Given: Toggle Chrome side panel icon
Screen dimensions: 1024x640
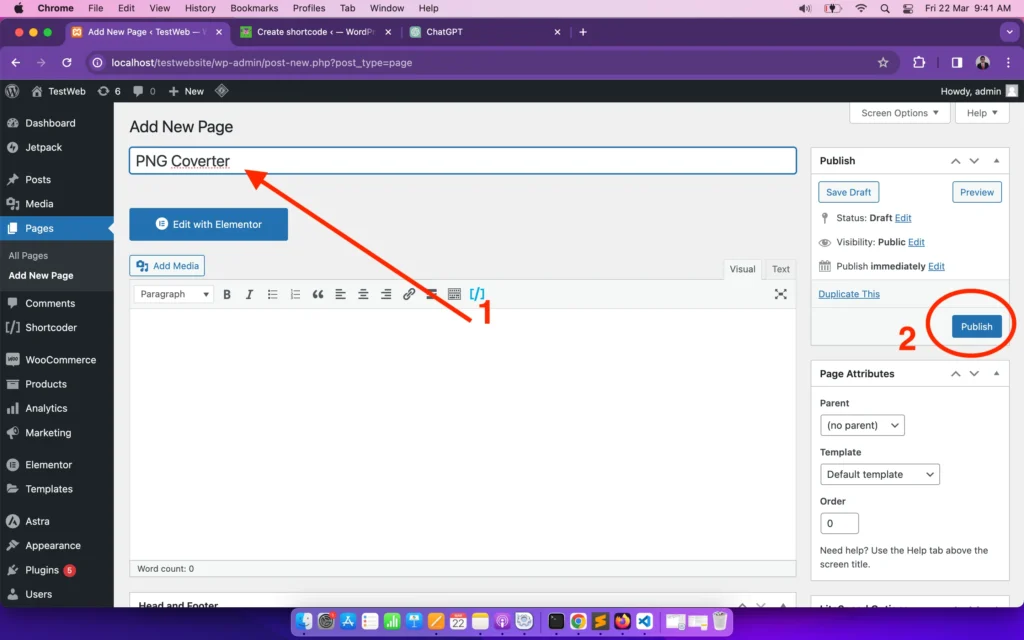Looking at the screenshot, I should pos(957,63).
